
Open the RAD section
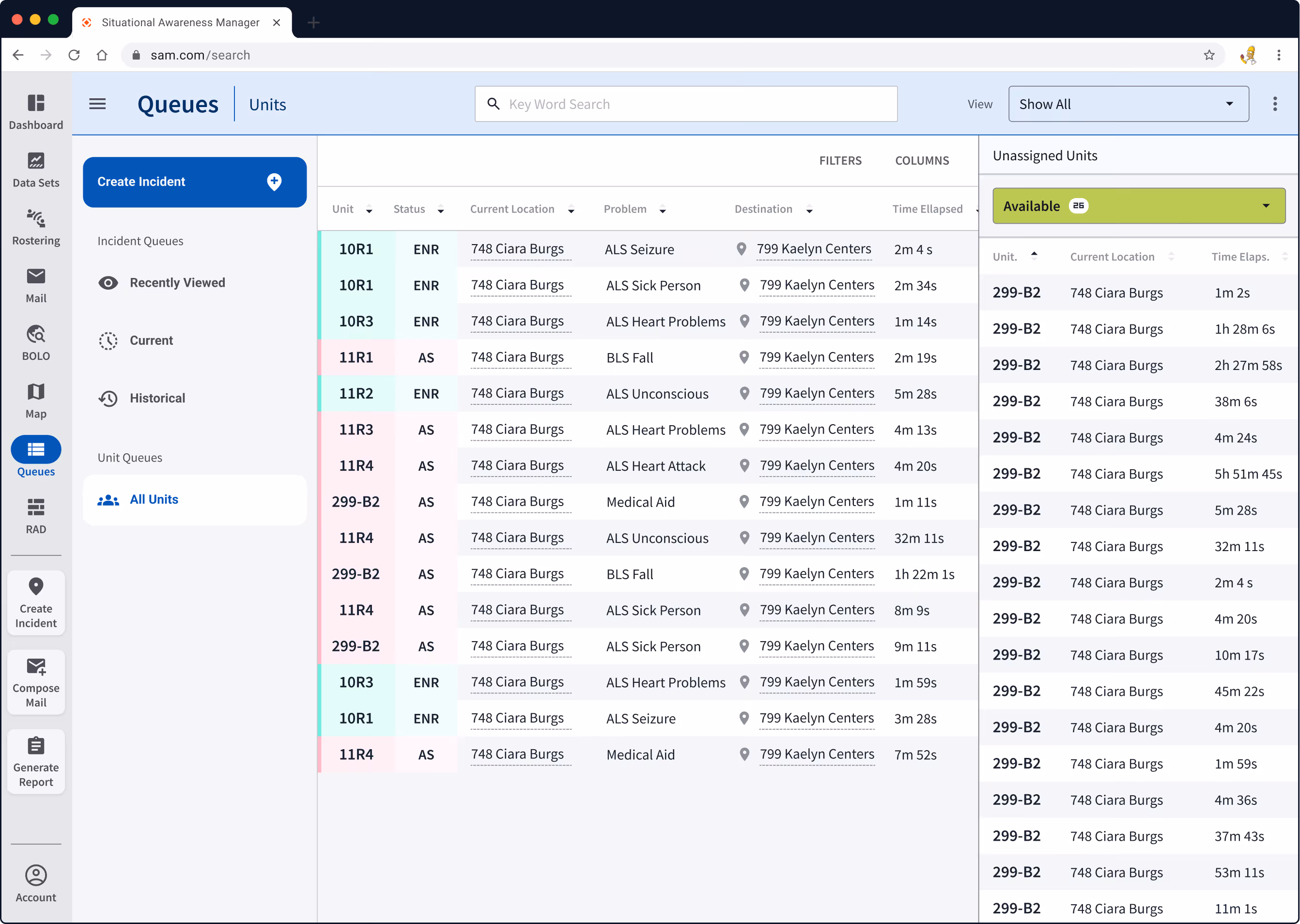click(36, 515)
